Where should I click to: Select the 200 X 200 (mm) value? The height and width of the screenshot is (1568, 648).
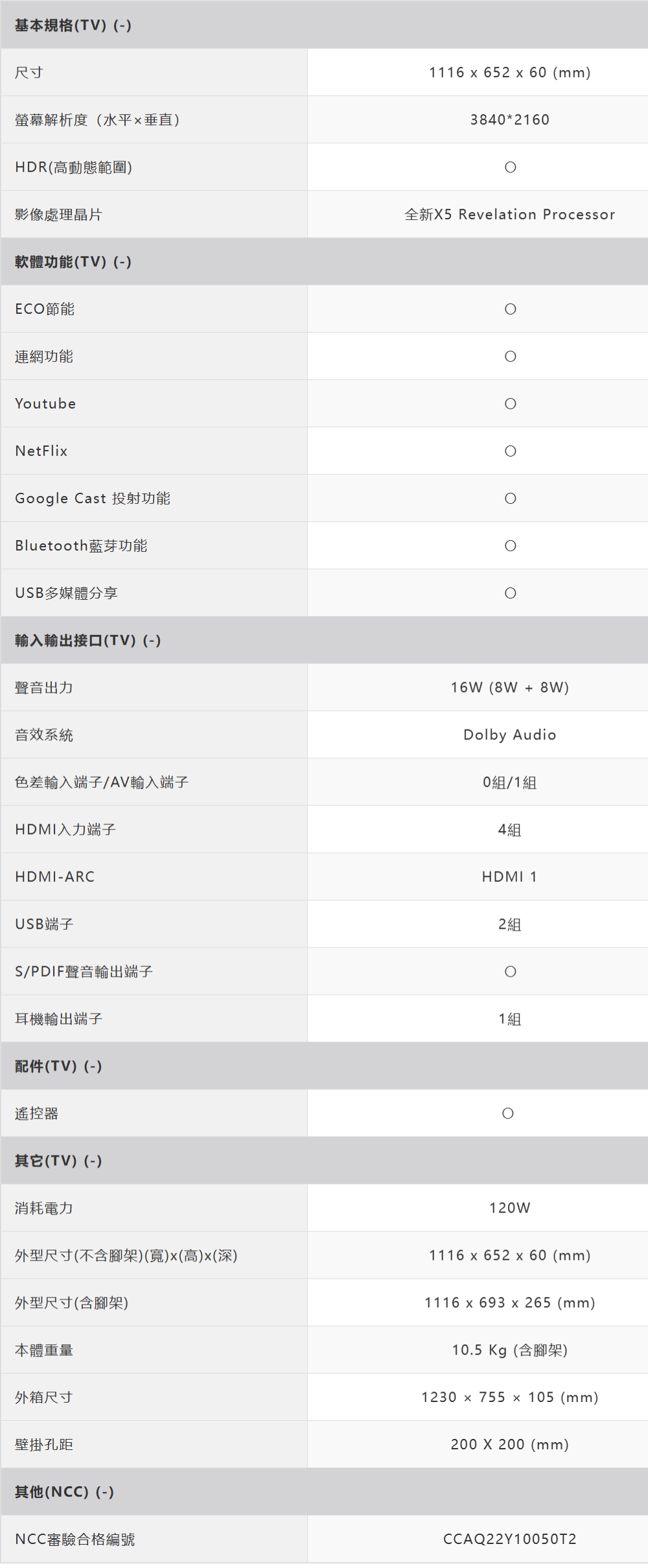[x=510, y=1445]
